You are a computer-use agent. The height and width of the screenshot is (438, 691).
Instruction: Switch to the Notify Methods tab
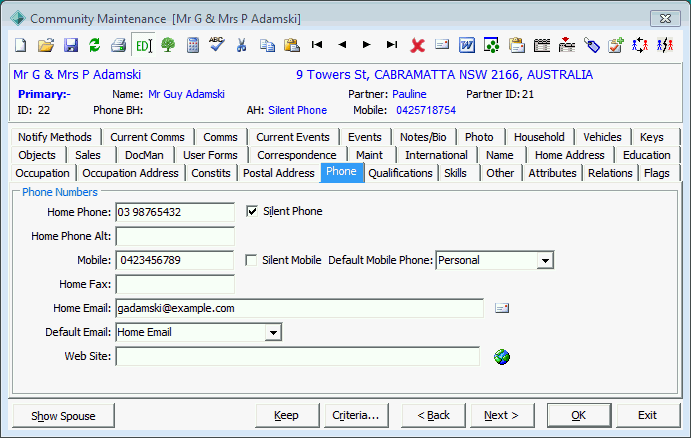pyautogui.click(x=55, y=137)
